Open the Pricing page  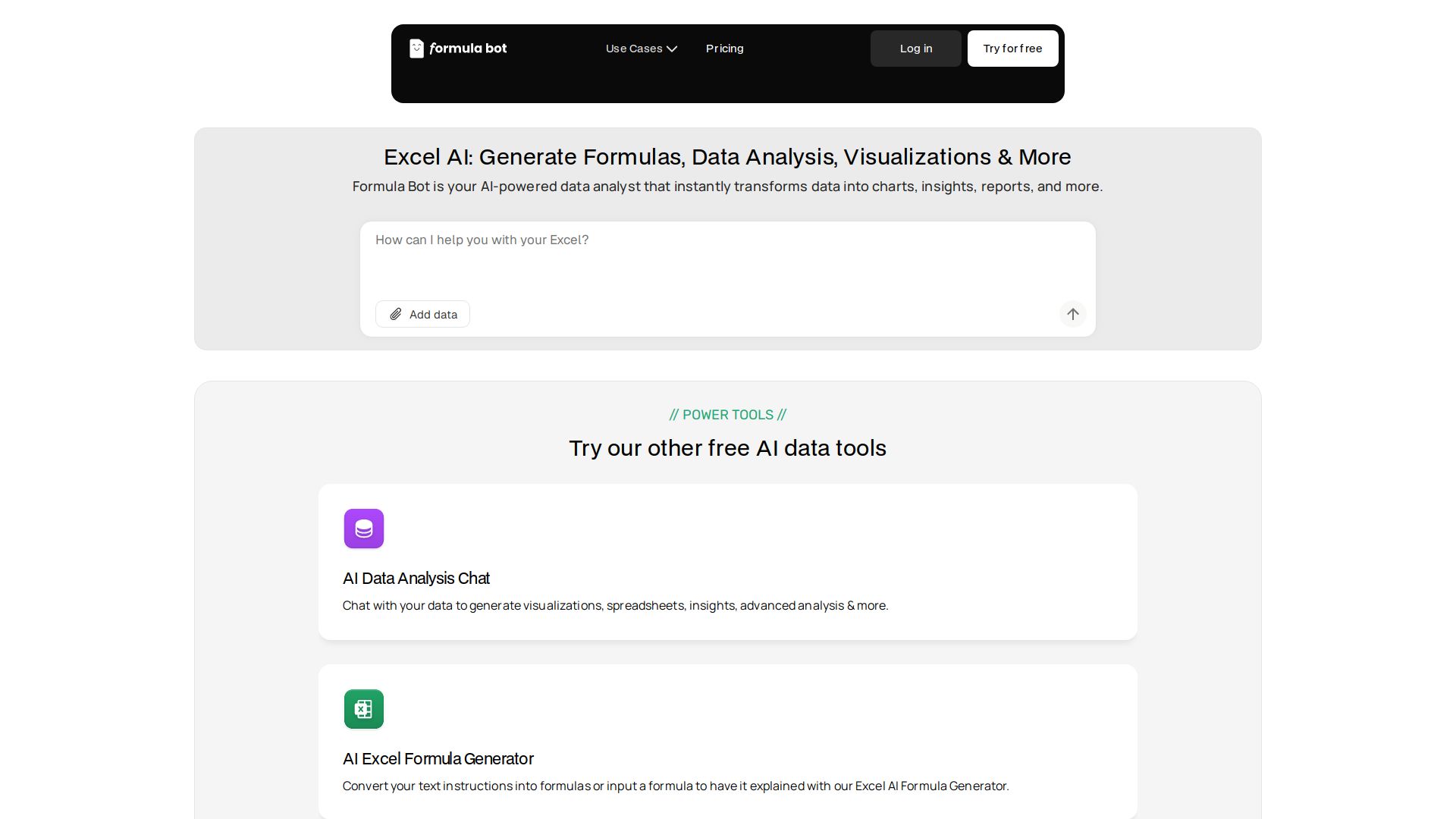(x=724, y=48)
